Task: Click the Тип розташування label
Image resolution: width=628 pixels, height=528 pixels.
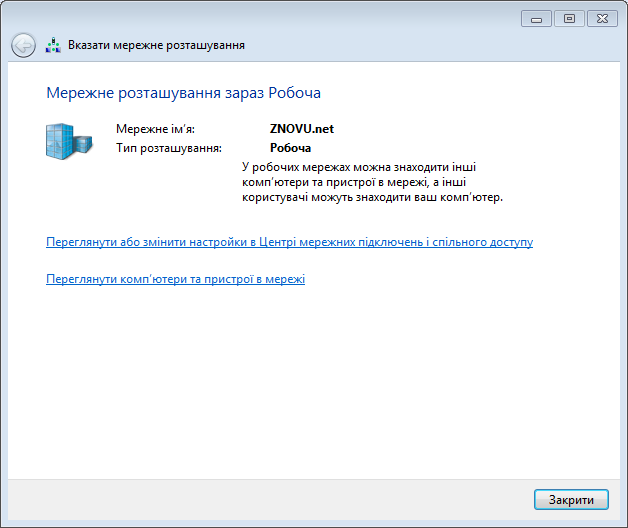Action: (168, 148)
